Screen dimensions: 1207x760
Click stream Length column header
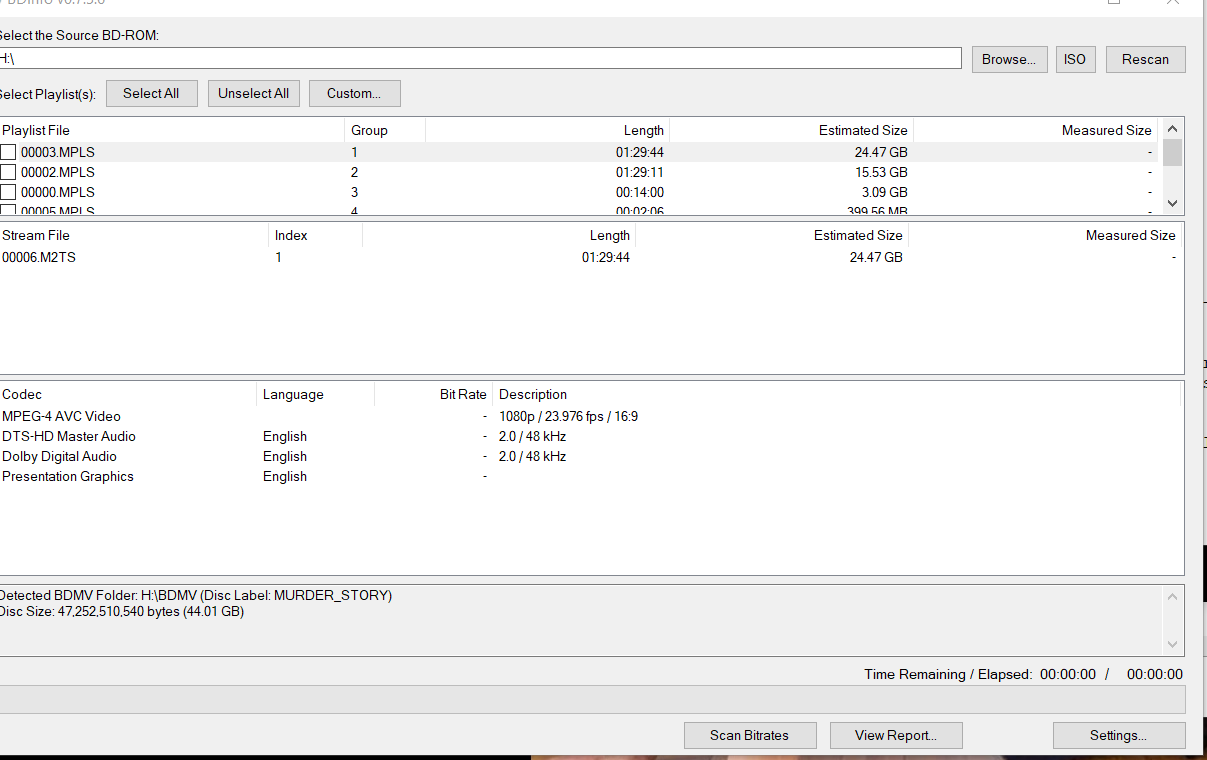(x=499, y=235)
